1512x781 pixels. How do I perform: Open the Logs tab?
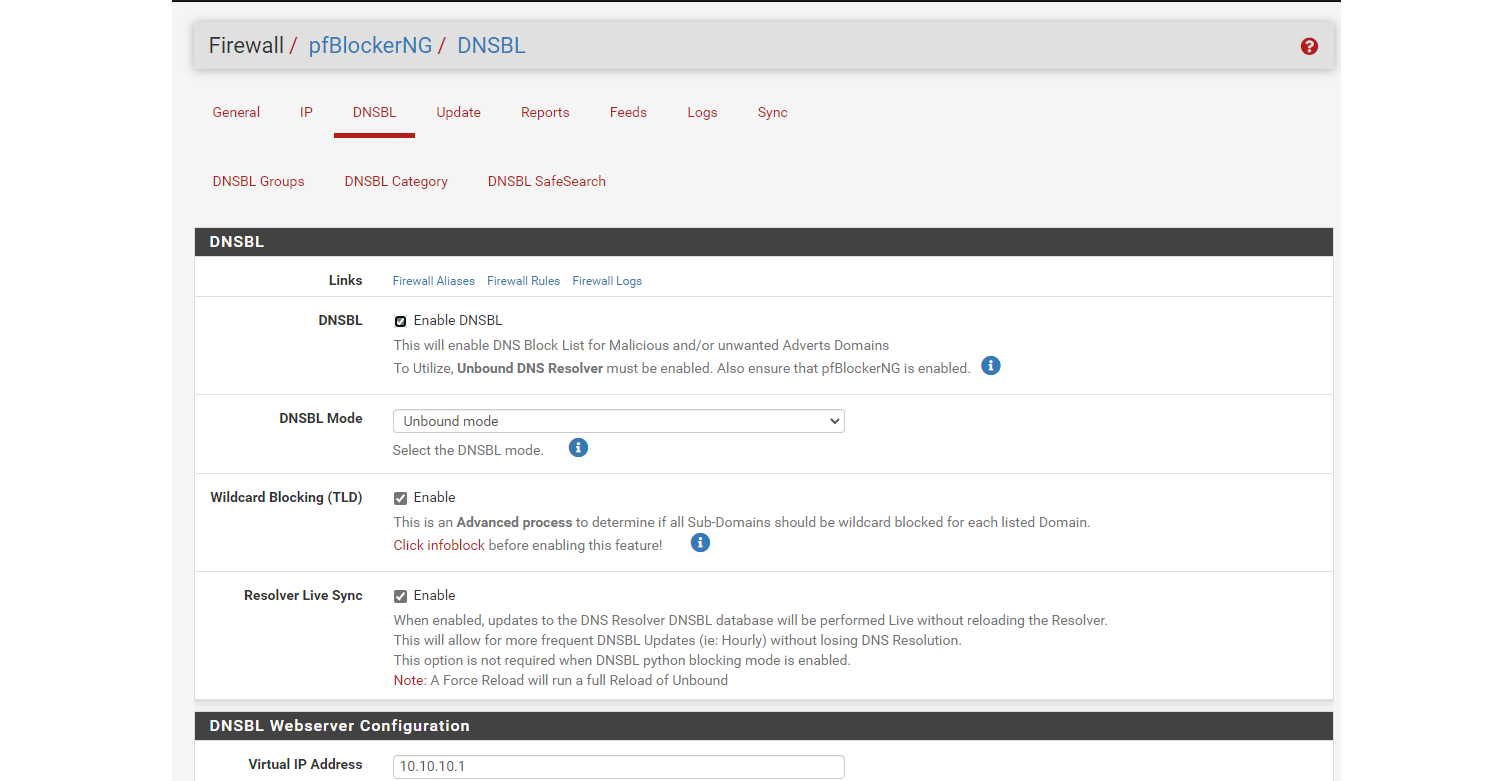[x=702, y=112]
